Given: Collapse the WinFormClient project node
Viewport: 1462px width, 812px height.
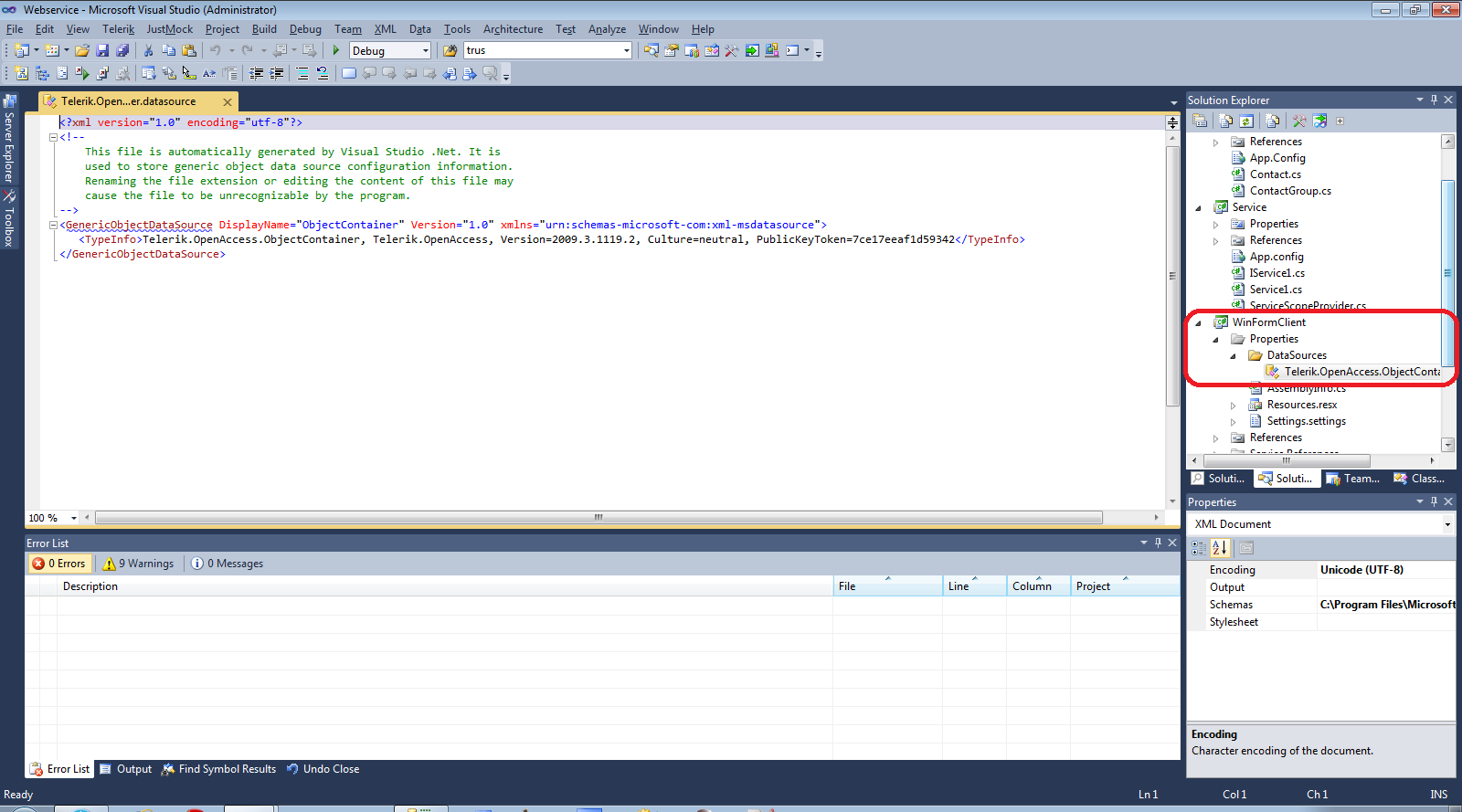Looking at the screenshot, I should click(x=1198, y=322).
